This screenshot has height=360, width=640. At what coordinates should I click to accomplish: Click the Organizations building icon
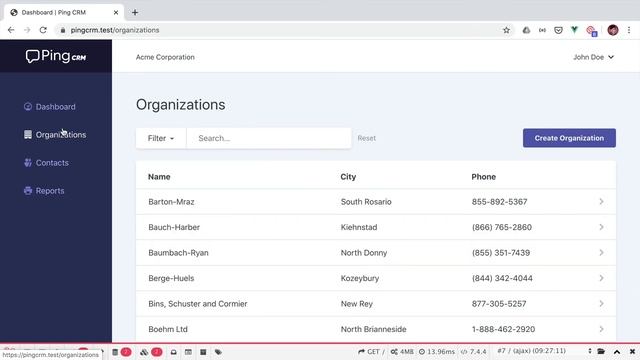[28, 135]
